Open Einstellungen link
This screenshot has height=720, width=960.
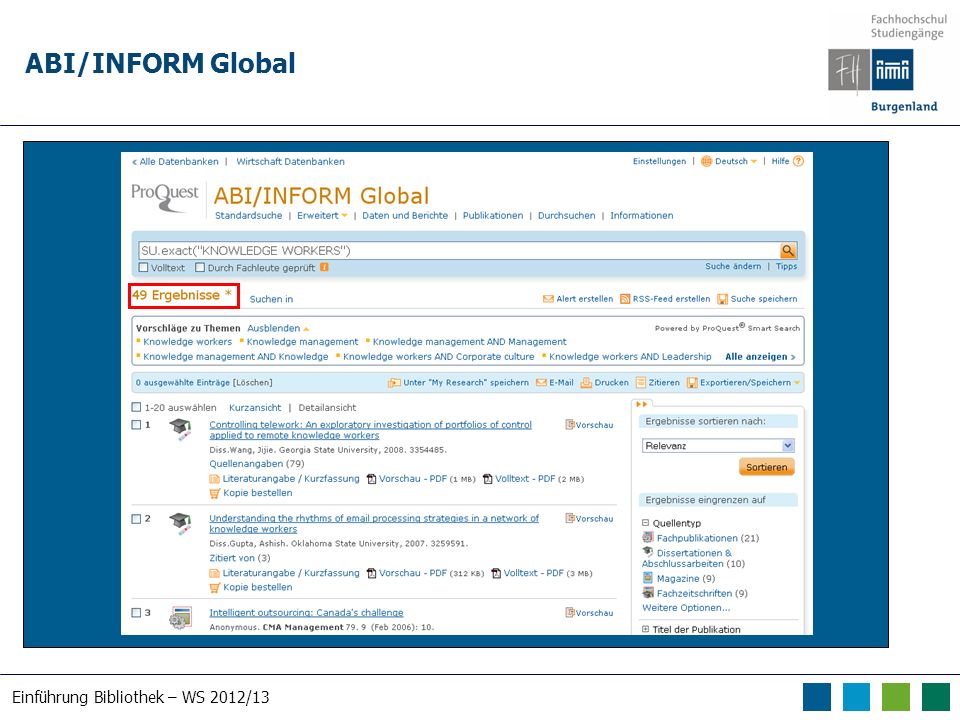coord(659,162)
